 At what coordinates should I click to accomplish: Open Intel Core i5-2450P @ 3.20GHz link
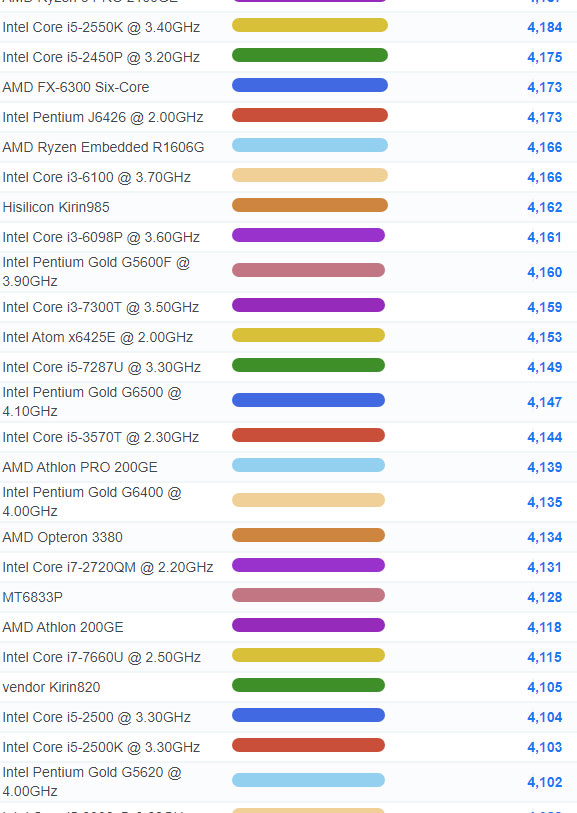[101, 58]
